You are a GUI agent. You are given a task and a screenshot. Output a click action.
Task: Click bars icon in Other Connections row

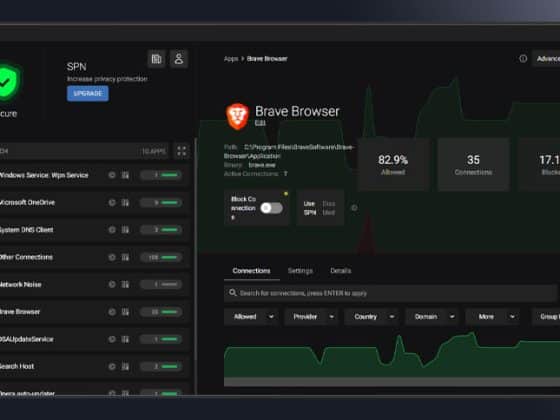tap(125, 257)
